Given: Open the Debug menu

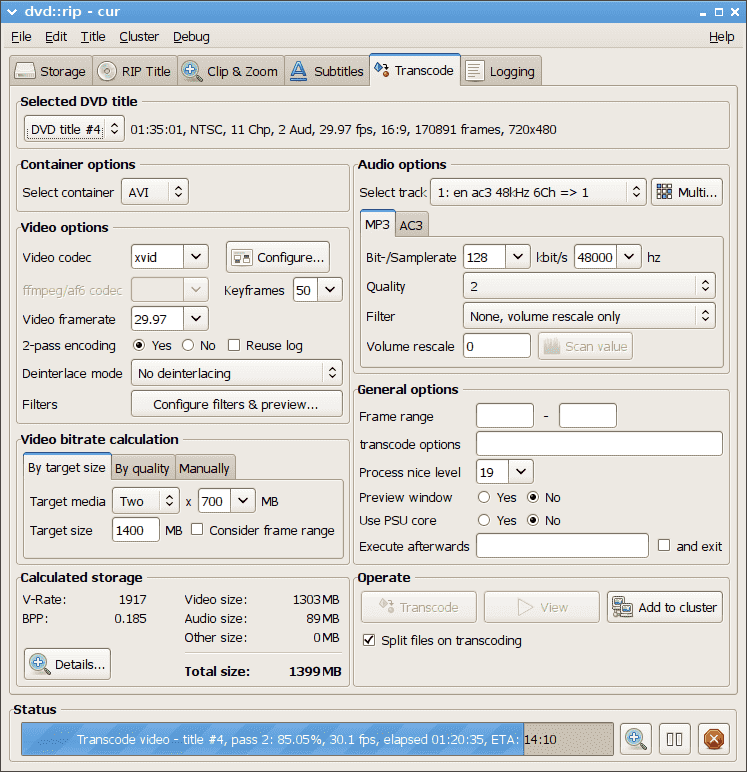Looking at the screenshot, I should click(191, 37).
